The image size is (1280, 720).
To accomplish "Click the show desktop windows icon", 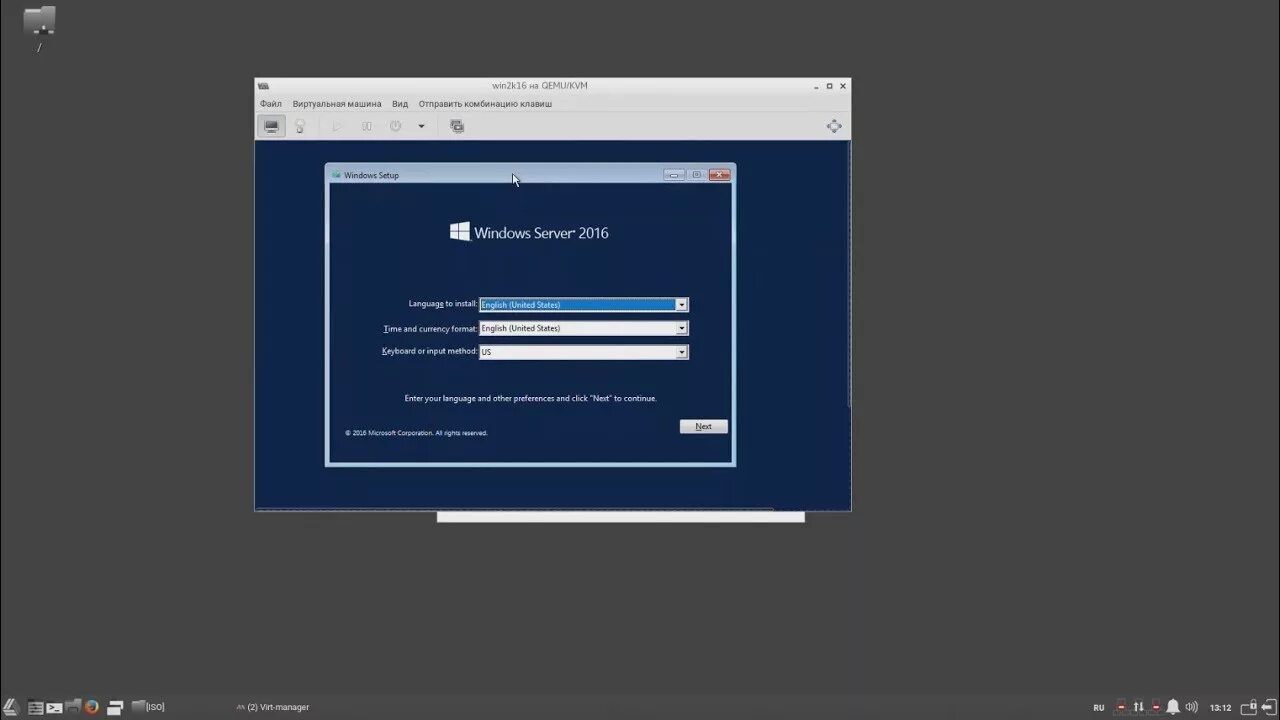I will [115, 707].
